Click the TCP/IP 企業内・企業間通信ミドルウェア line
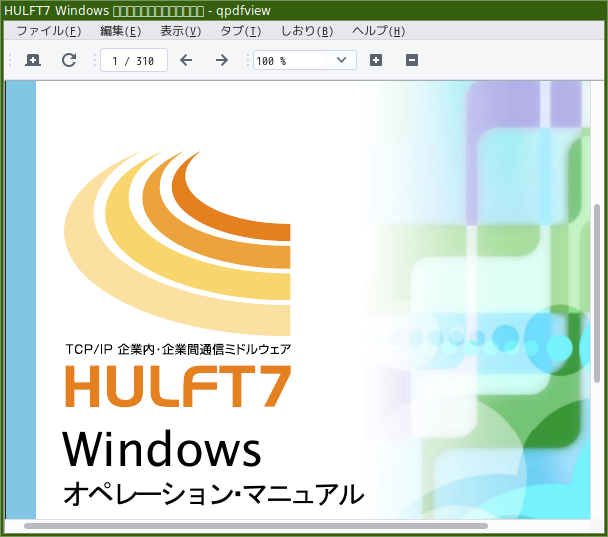 point(178,349)
